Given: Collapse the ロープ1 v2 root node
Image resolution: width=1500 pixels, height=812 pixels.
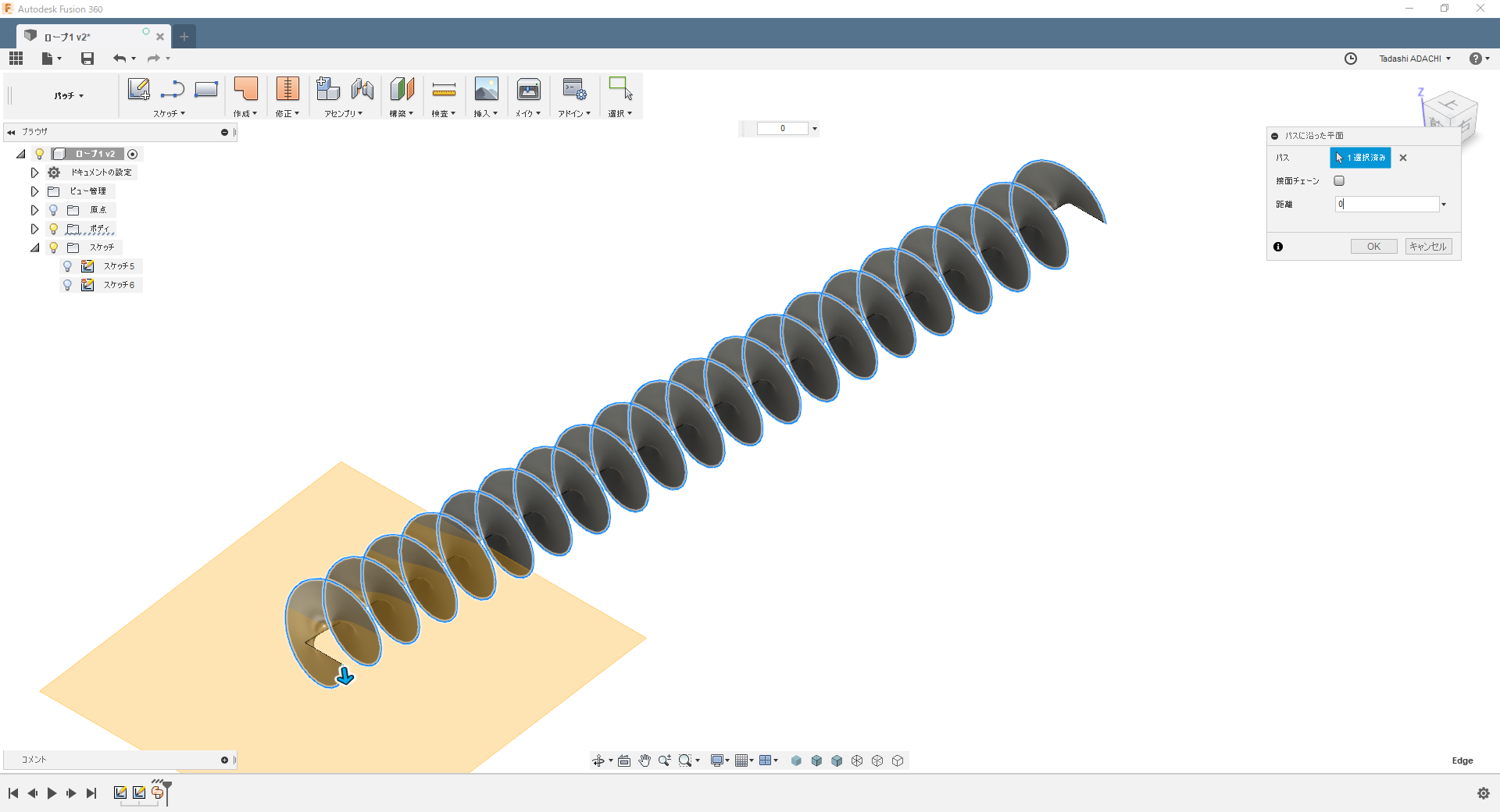Looking at the screenshot, I should pyautogui.click(x=21, y=154).
